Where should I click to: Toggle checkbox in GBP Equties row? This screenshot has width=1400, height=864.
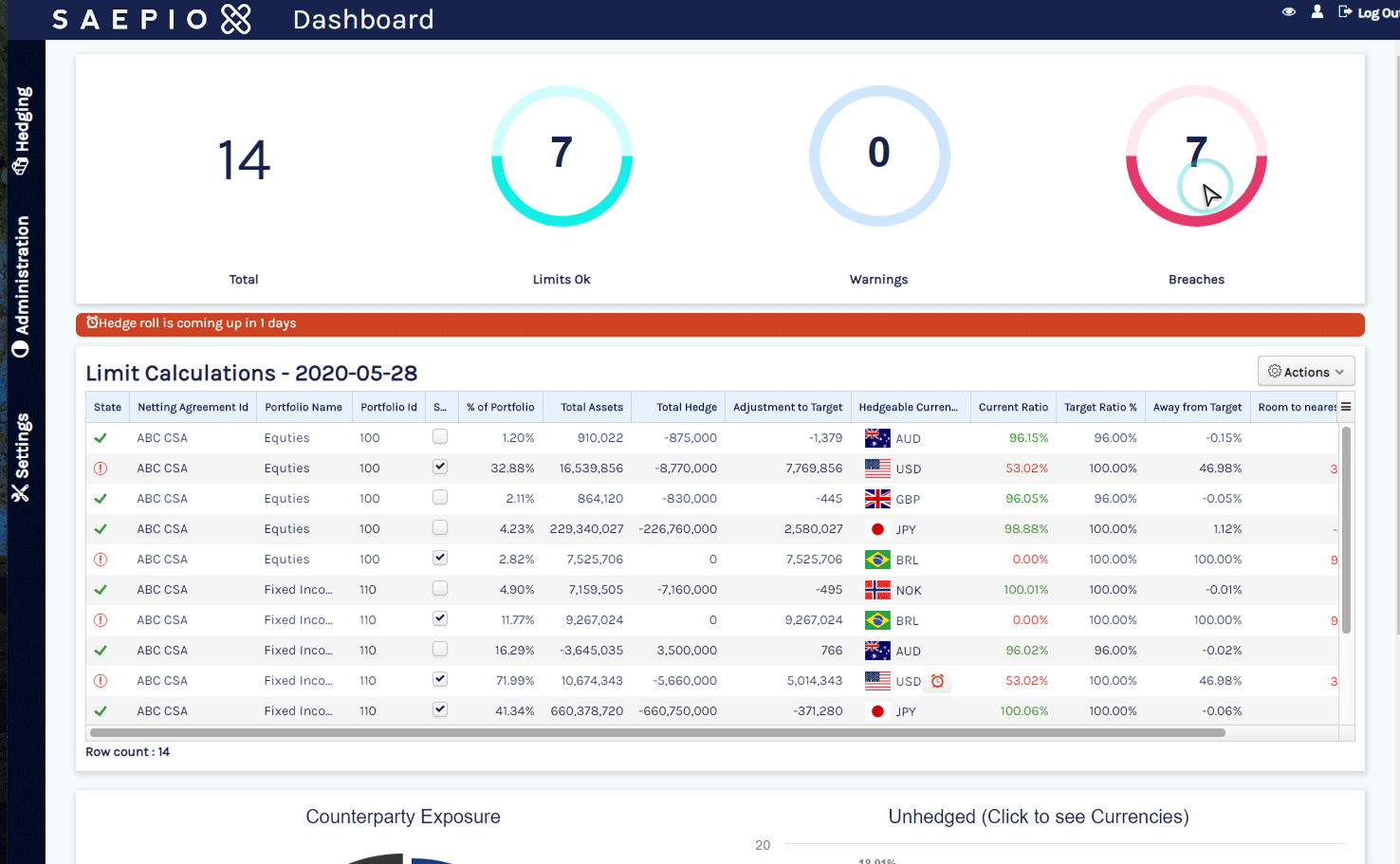(x=440, y=497)
